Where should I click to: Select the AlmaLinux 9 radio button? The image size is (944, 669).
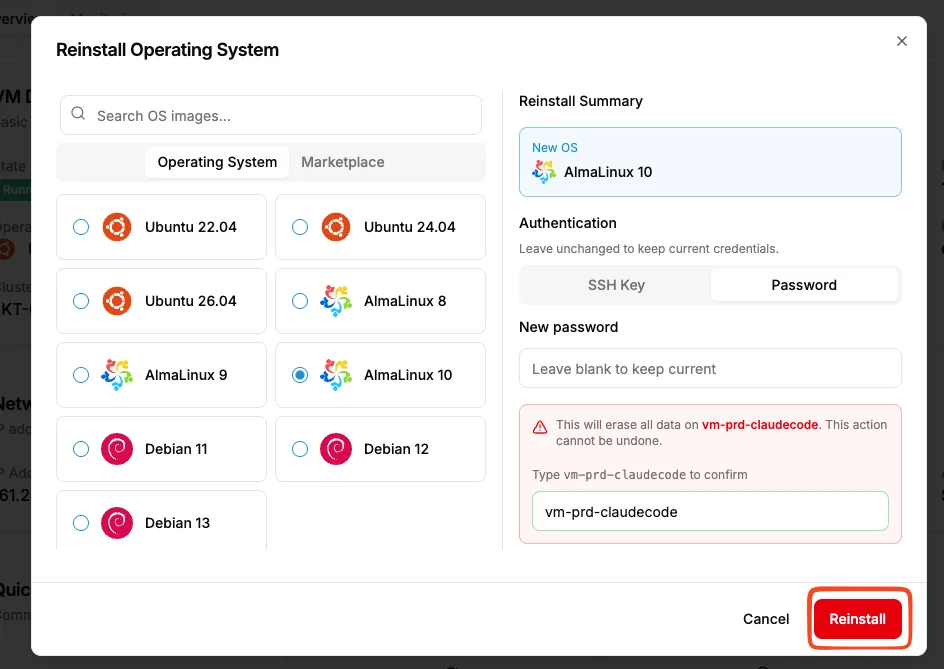[x=81, y=375]
